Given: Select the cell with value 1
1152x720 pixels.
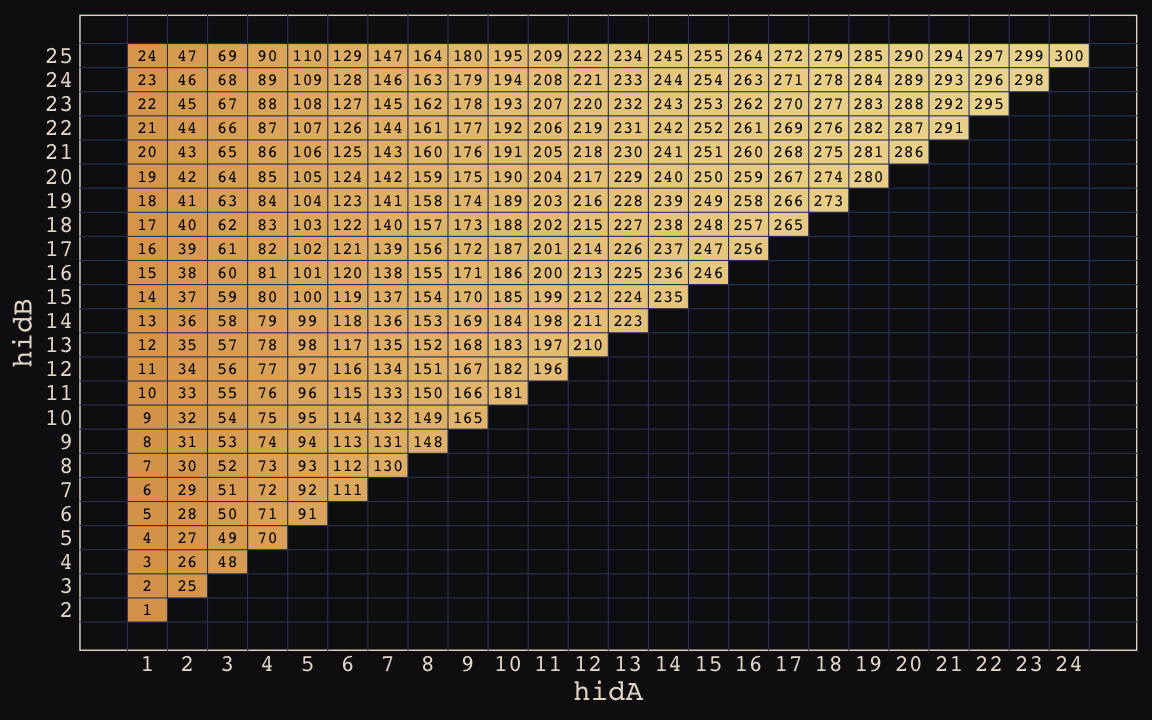Looking at the screenshot, I should coord(147,610).
